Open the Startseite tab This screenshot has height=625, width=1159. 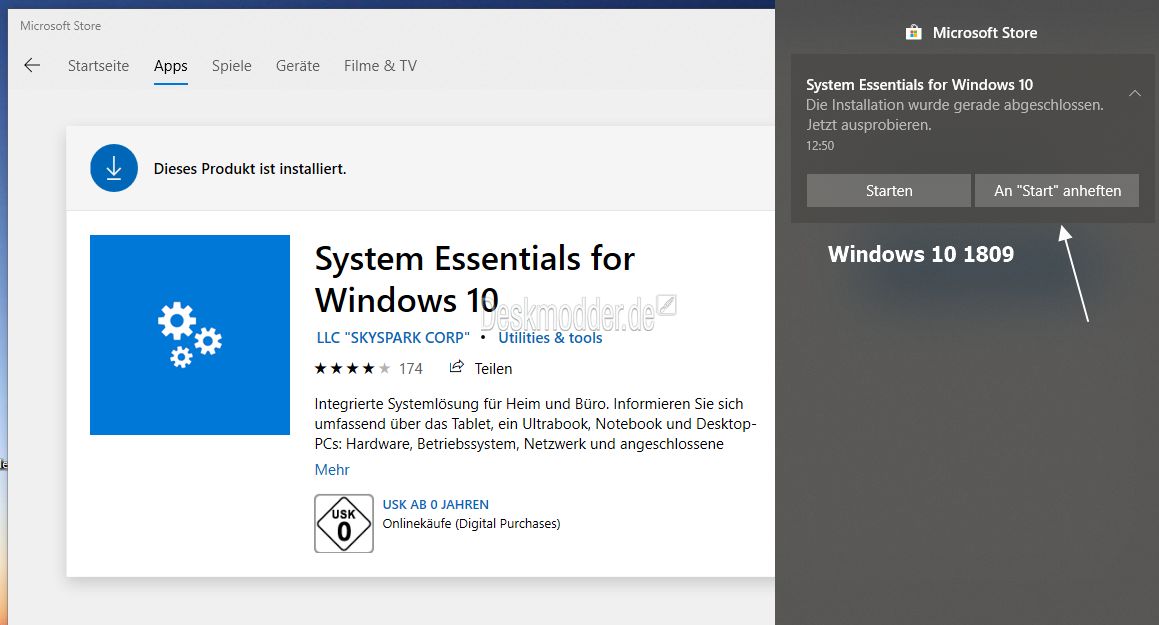[98, 66]
